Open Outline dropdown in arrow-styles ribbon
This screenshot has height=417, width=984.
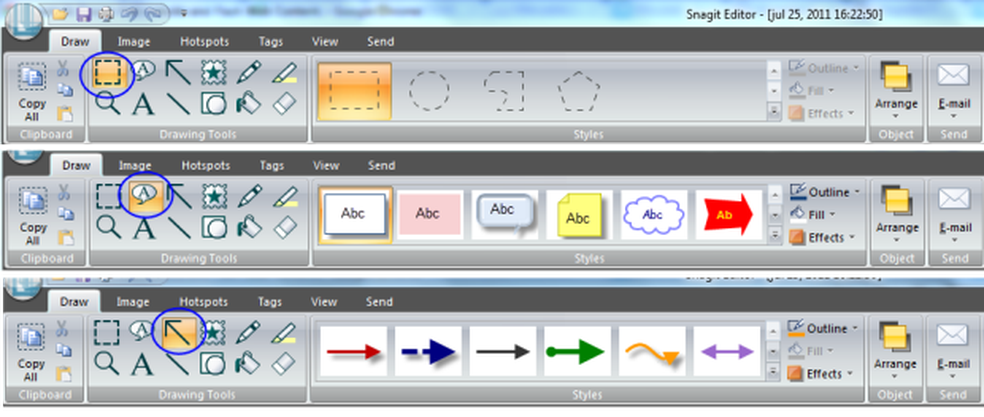point(823,328)
